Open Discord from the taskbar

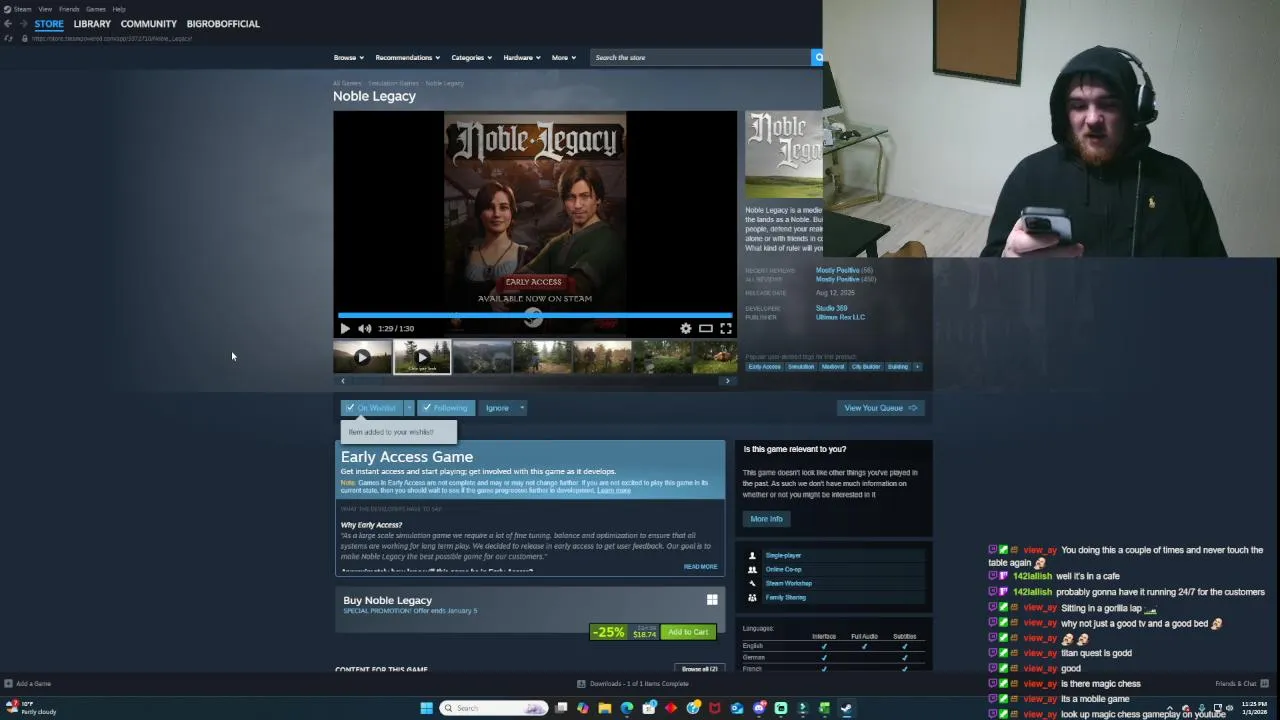tap(759, 708)
